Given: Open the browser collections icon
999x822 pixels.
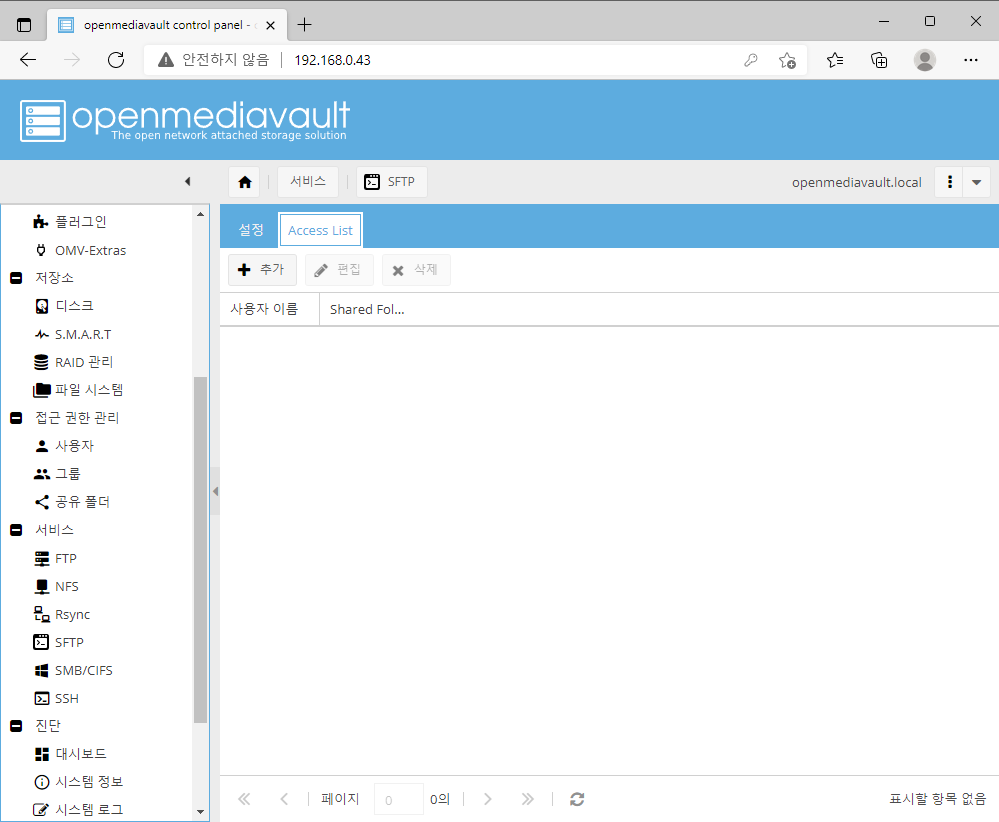Looking at the screenshot, I should click(879, 60).
